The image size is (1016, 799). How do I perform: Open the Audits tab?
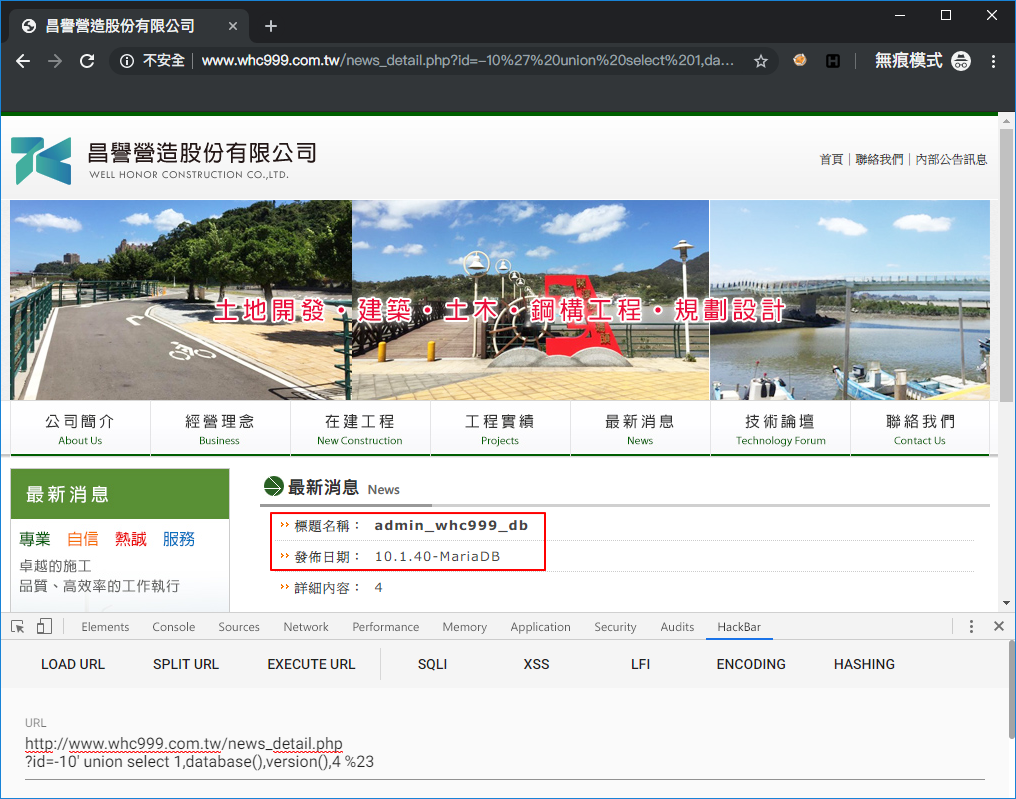[677, 627]
